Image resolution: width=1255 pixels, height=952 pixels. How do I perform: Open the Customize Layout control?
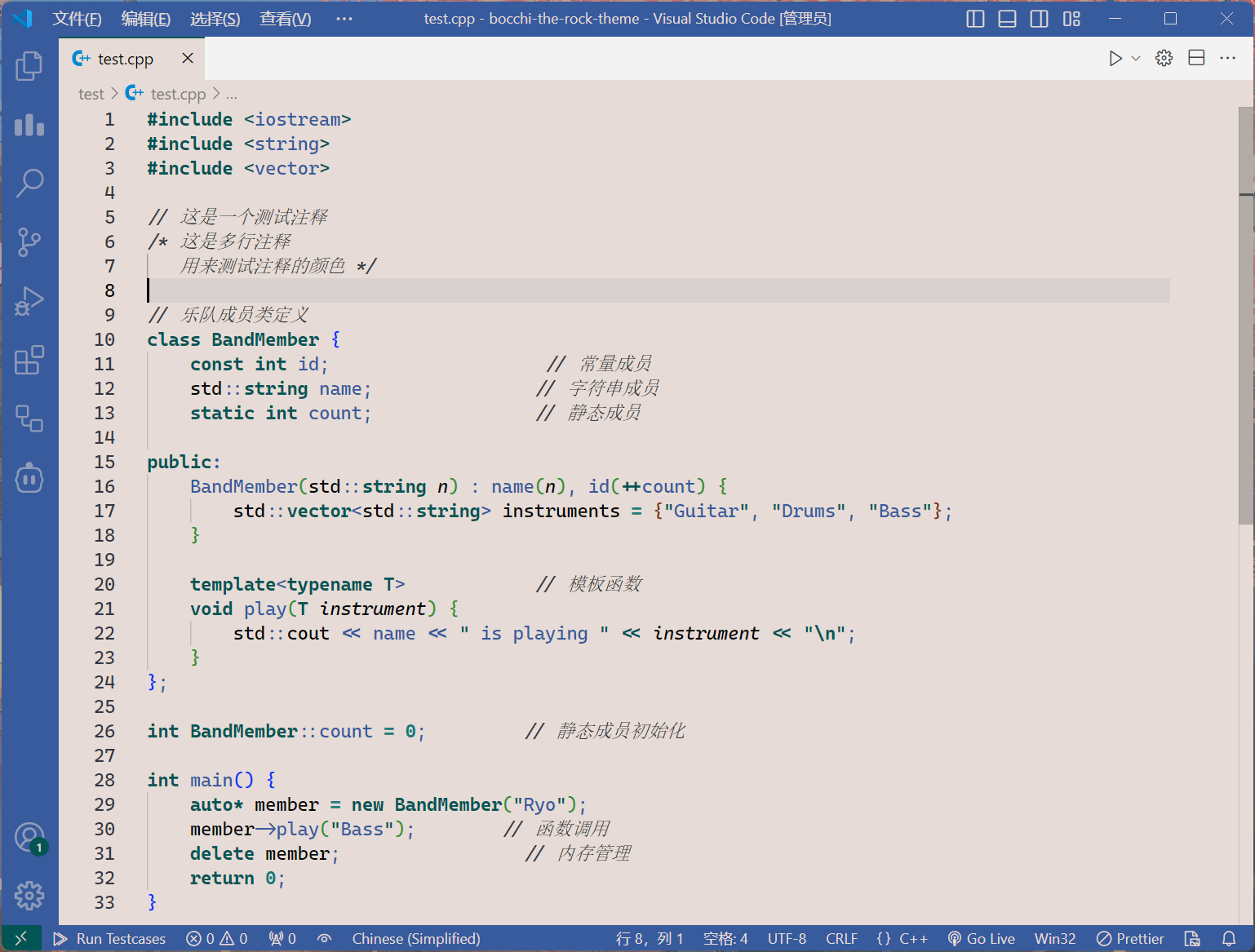tap(1071, 19)
